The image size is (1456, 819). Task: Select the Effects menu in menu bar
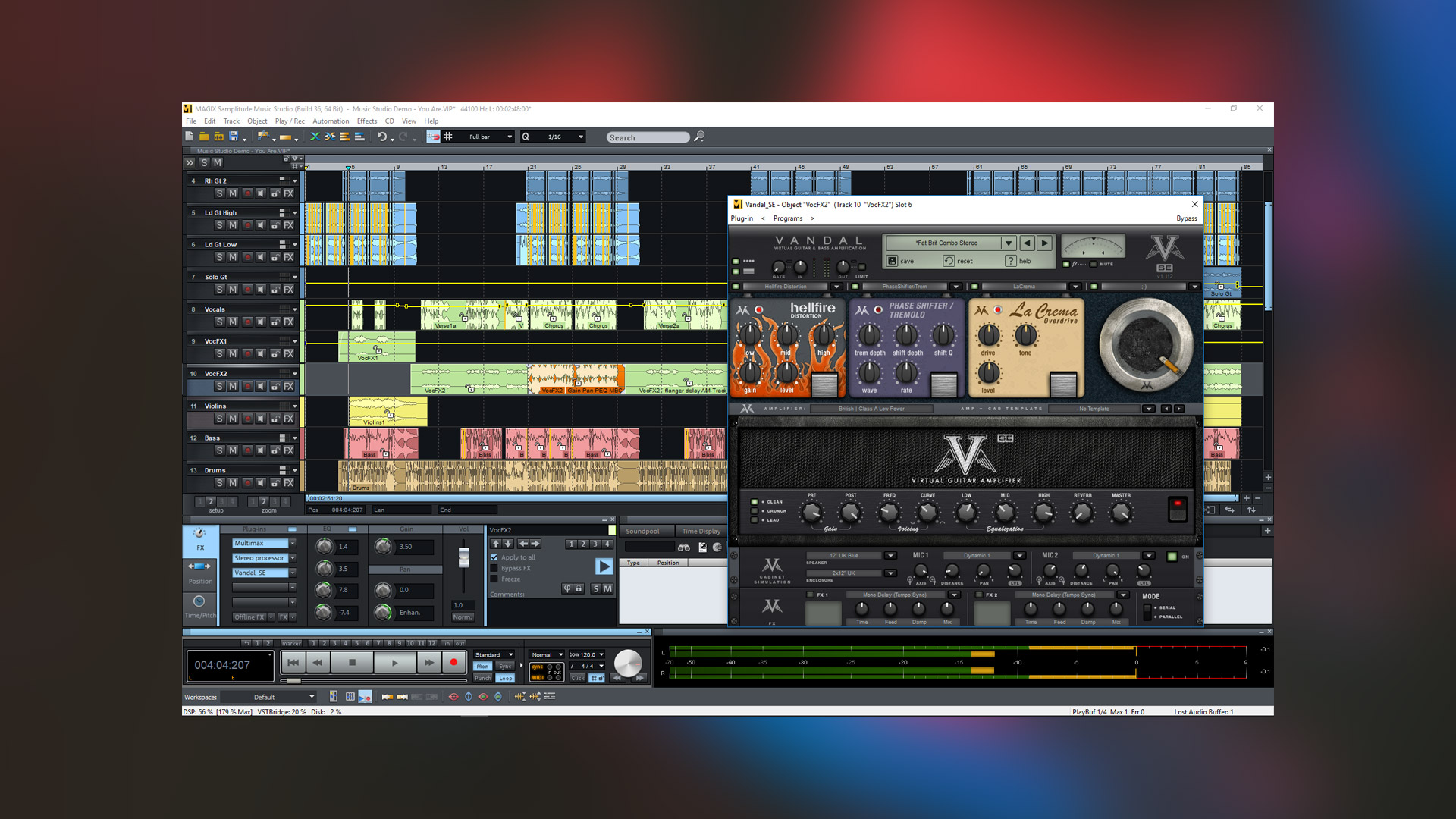[366, 121]
